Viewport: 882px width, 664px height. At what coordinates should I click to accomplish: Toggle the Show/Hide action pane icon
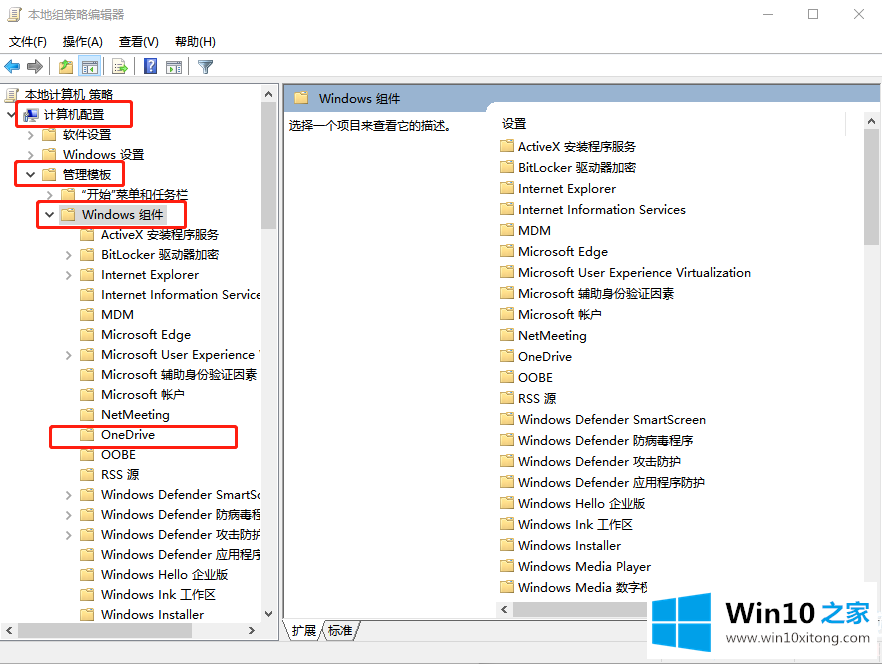coord(174,67)
